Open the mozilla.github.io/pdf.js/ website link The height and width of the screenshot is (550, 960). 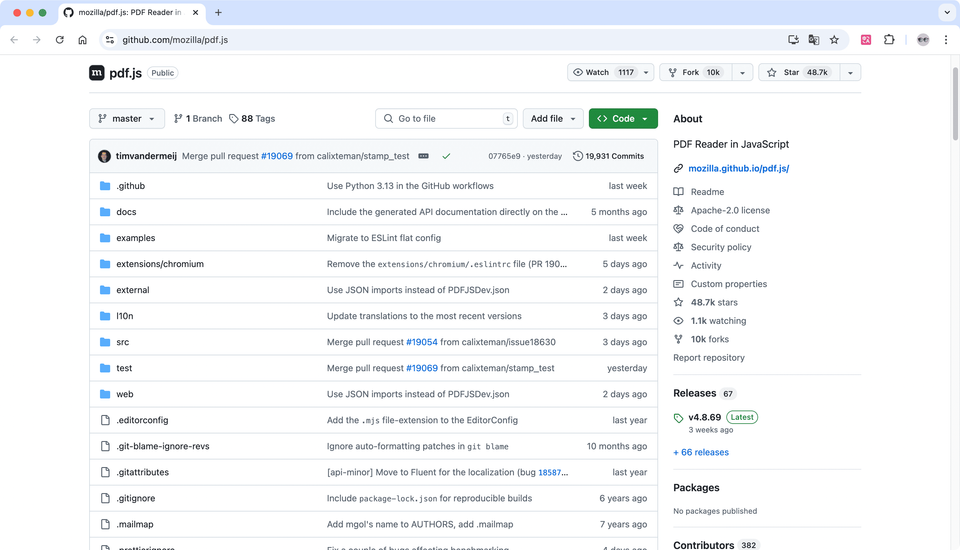pyautogui.click(x=738, y=169)
